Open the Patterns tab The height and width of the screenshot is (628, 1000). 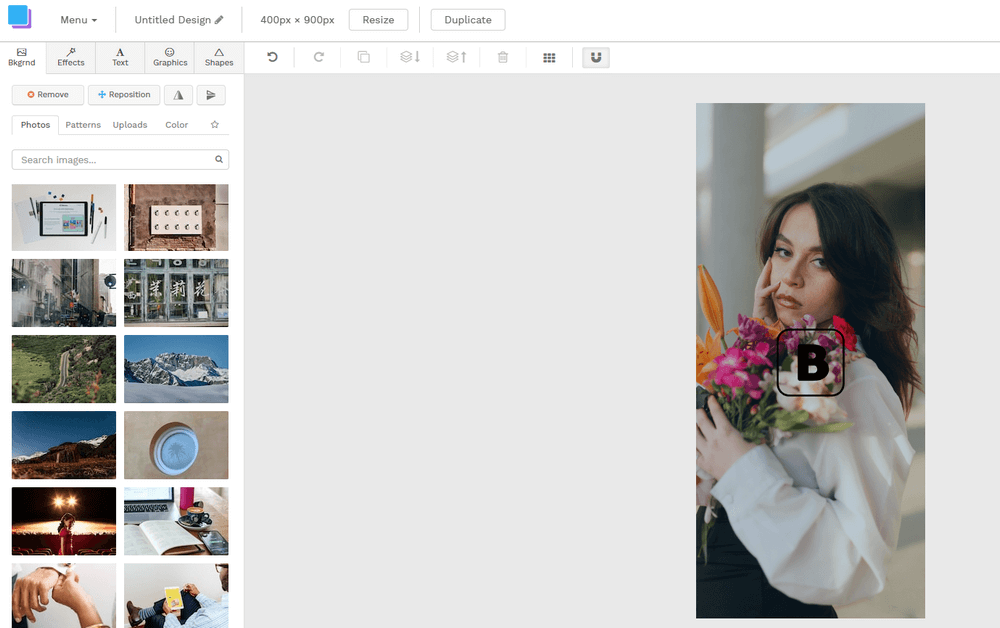[x=83, y=125]
